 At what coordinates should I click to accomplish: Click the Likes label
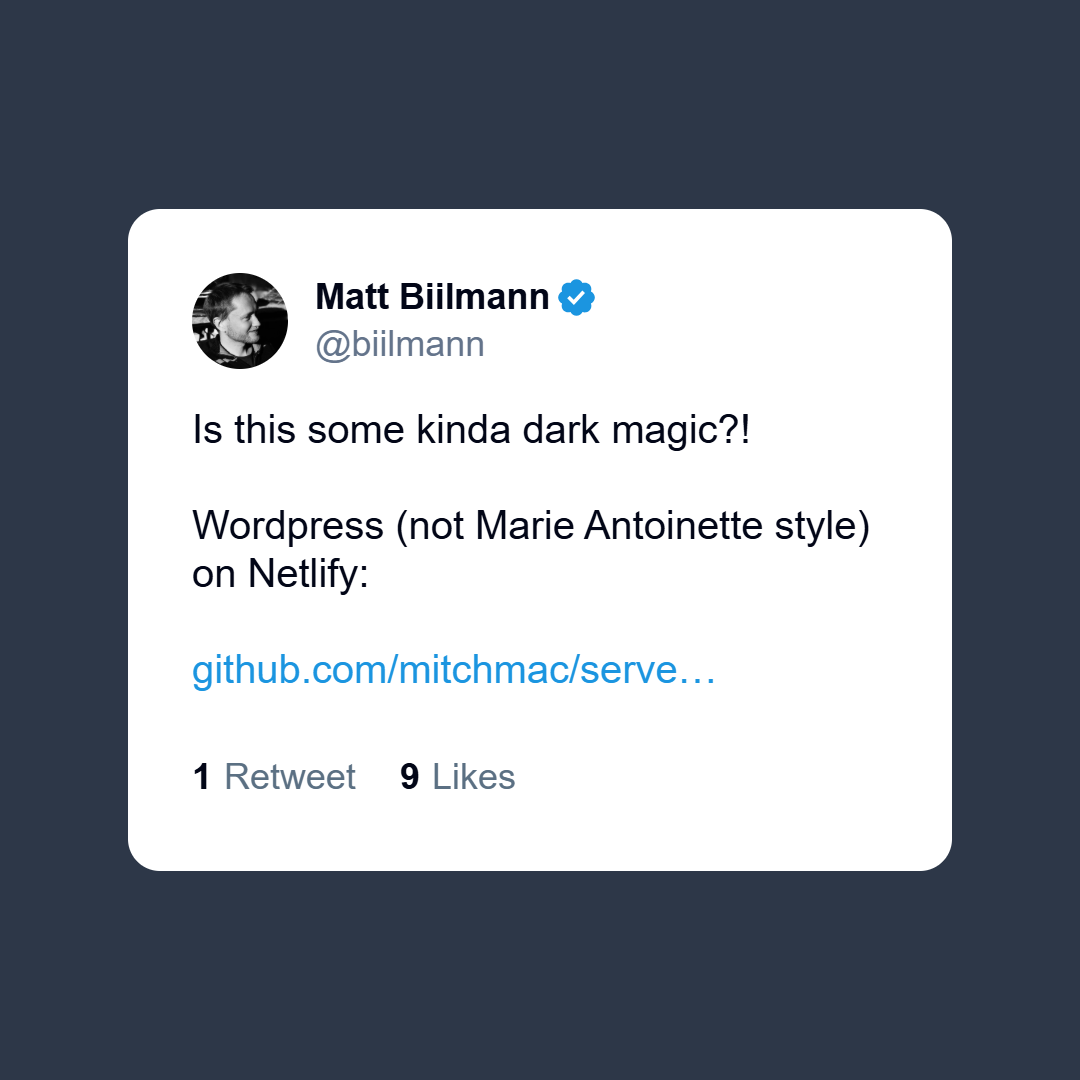(473, 777)
